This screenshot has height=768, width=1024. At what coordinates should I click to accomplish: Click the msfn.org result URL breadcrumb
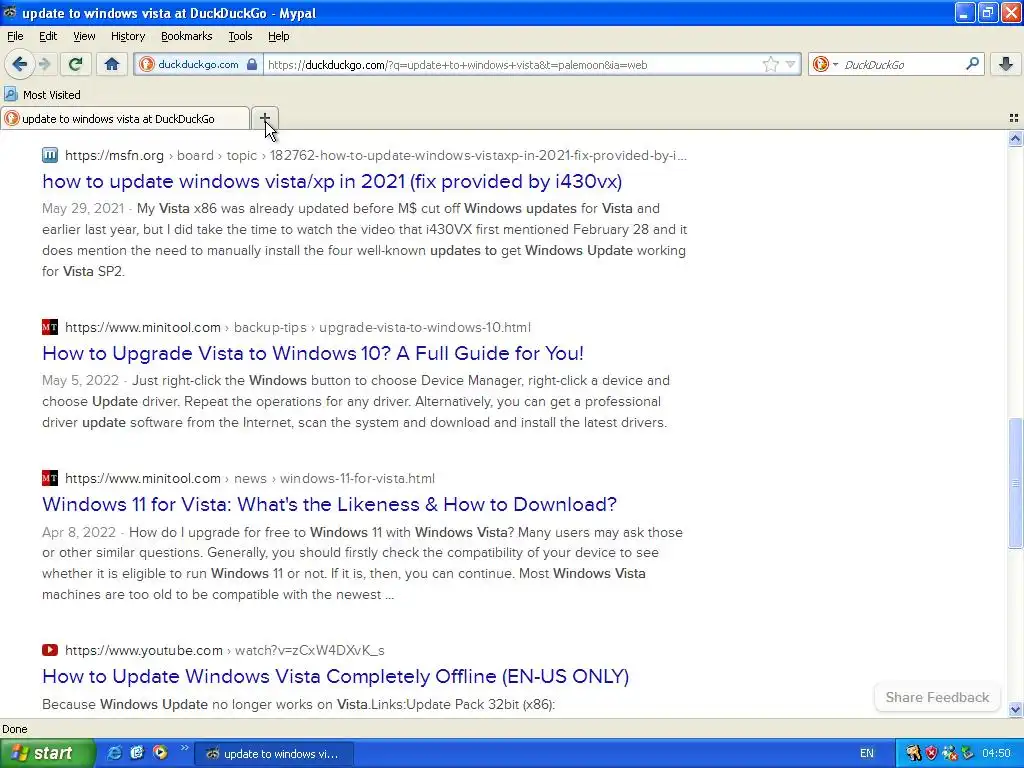[x=376, y=155]
